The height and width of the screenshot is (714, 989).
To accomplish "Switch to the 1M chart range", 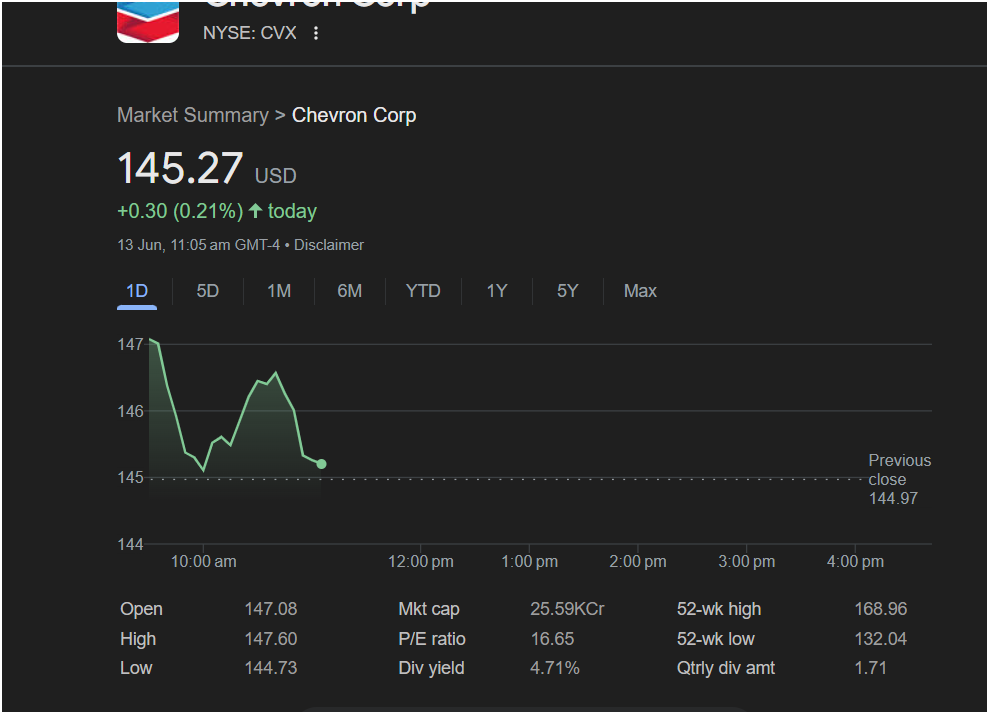I will 279,291.
